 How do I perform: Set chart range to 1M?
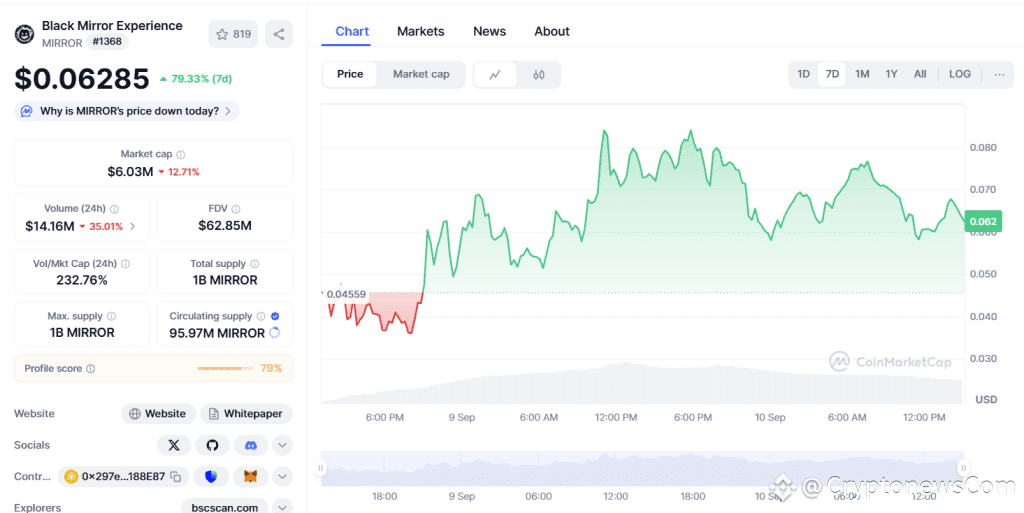[862, 74]
